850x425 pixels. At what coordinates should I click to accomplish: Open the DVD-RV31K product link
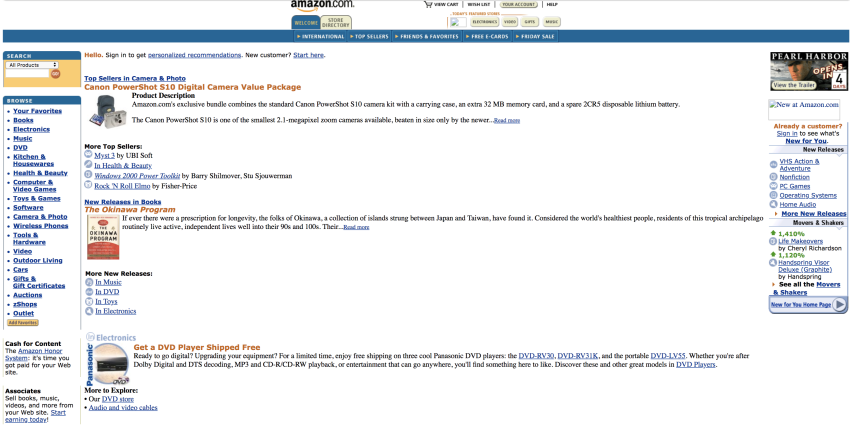click(577, 356)
